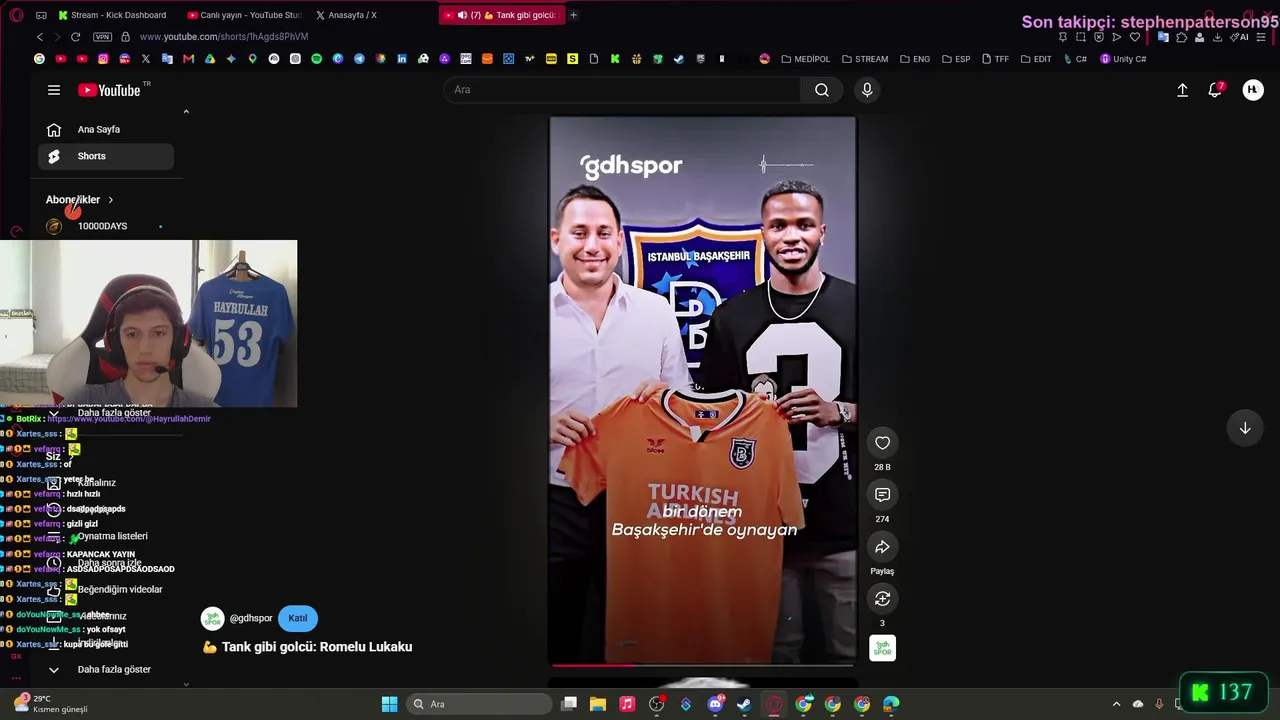The width and height of the screenshot is (1280, 720).
Task: Open the Gmail bookmark icon
Action: 188,59
